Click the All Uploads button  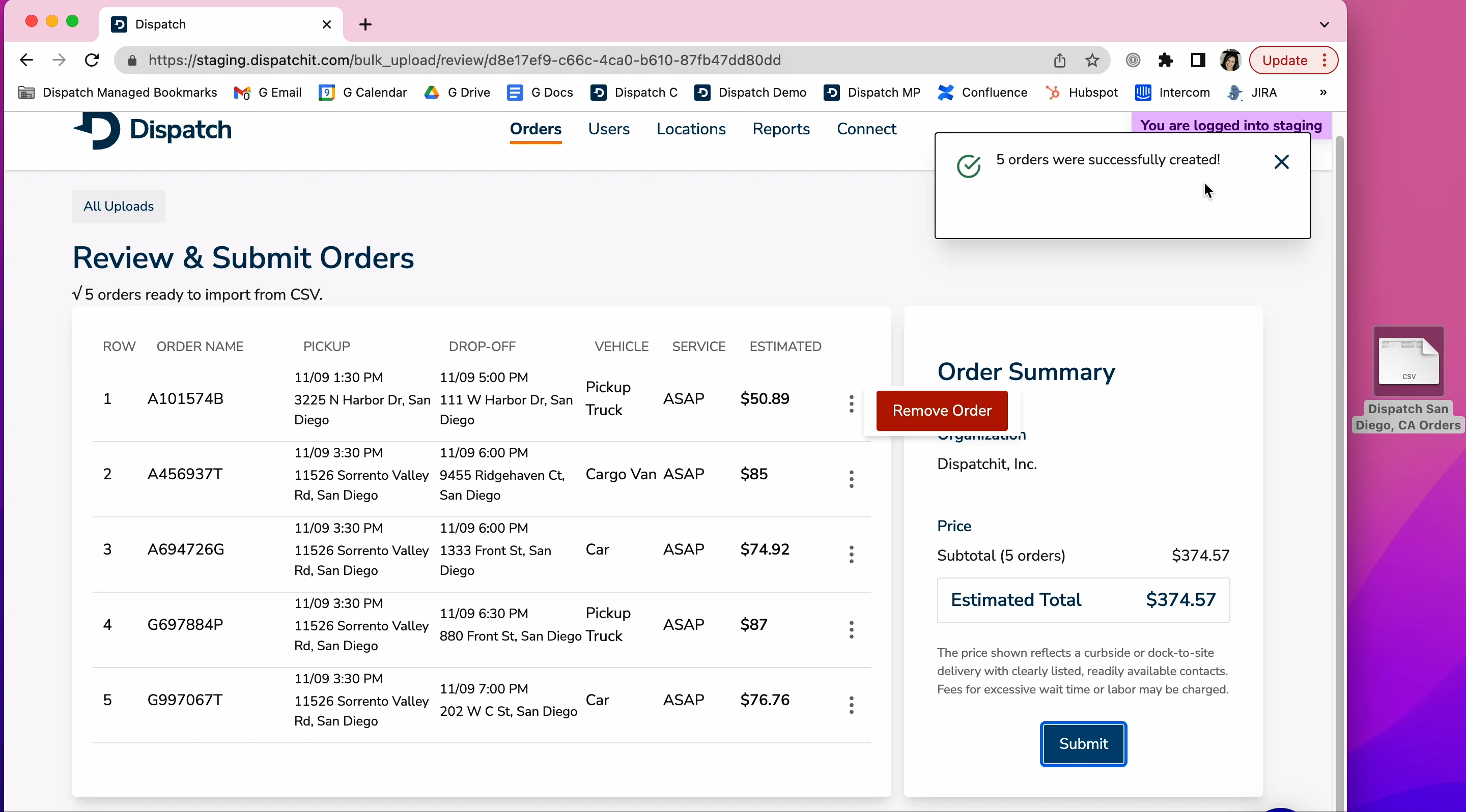click(118, 206)
